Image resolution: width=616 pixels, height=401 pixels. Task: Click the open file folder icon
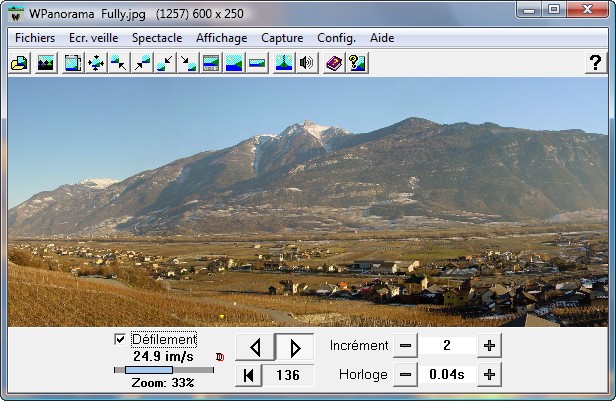click(19, 63)
